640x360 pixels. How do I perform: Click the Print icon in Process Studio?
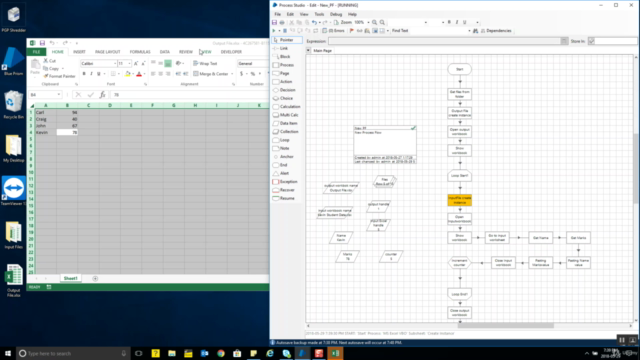coord(282,22)
